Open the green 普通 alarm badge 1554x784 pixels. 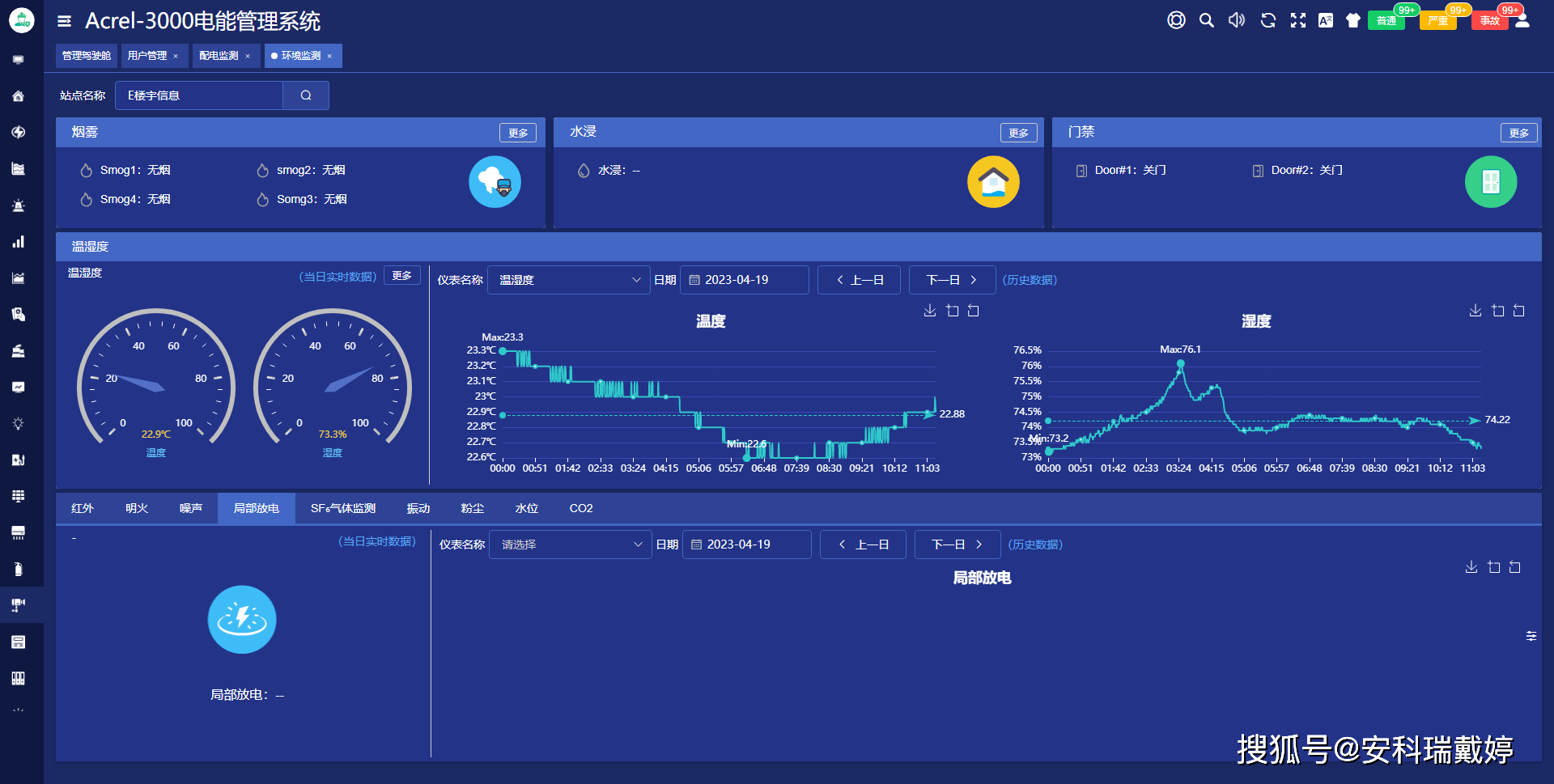pyautogui.click(x=1386, y=21)
